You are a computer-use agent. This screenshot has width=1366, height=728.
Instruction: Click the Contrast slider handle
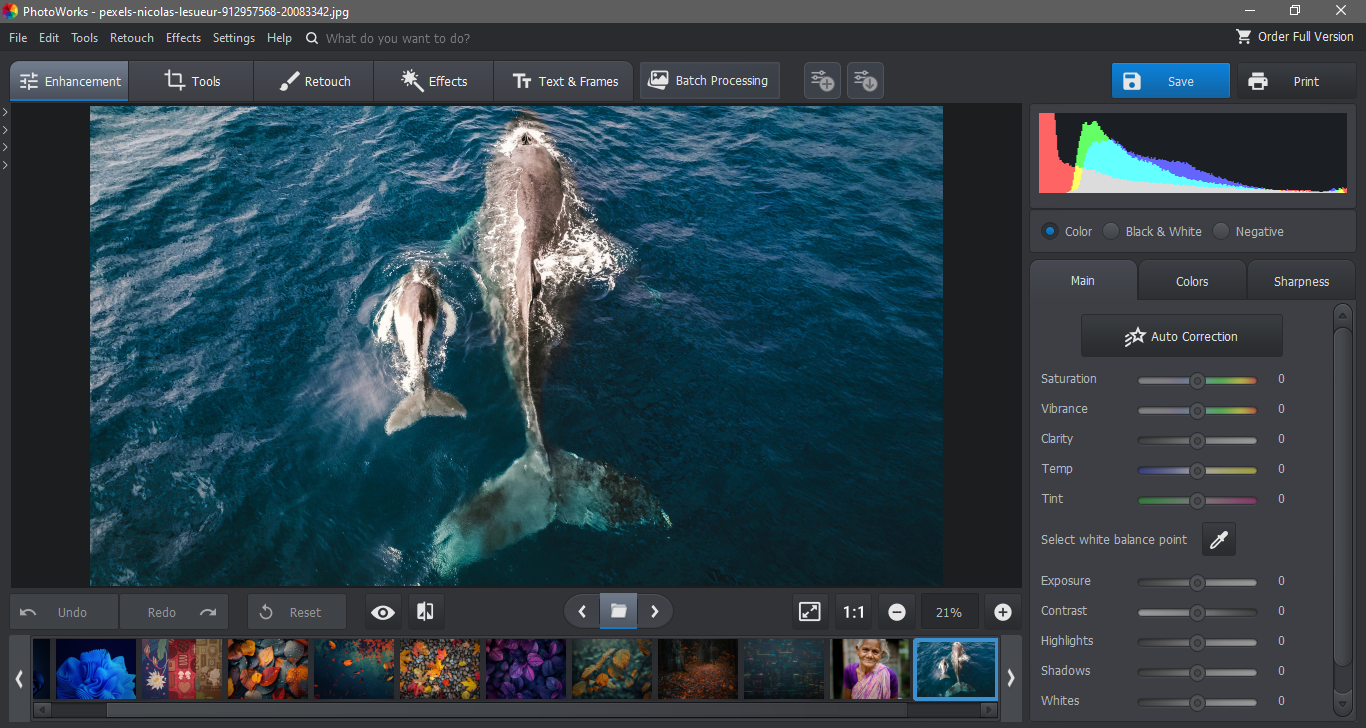pos(1197,612)
